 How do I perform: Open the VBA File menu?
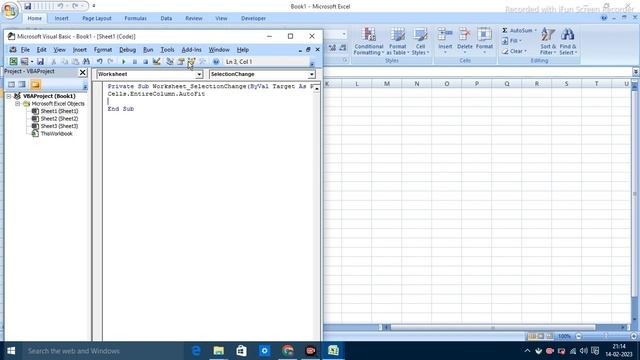(25, 50)
